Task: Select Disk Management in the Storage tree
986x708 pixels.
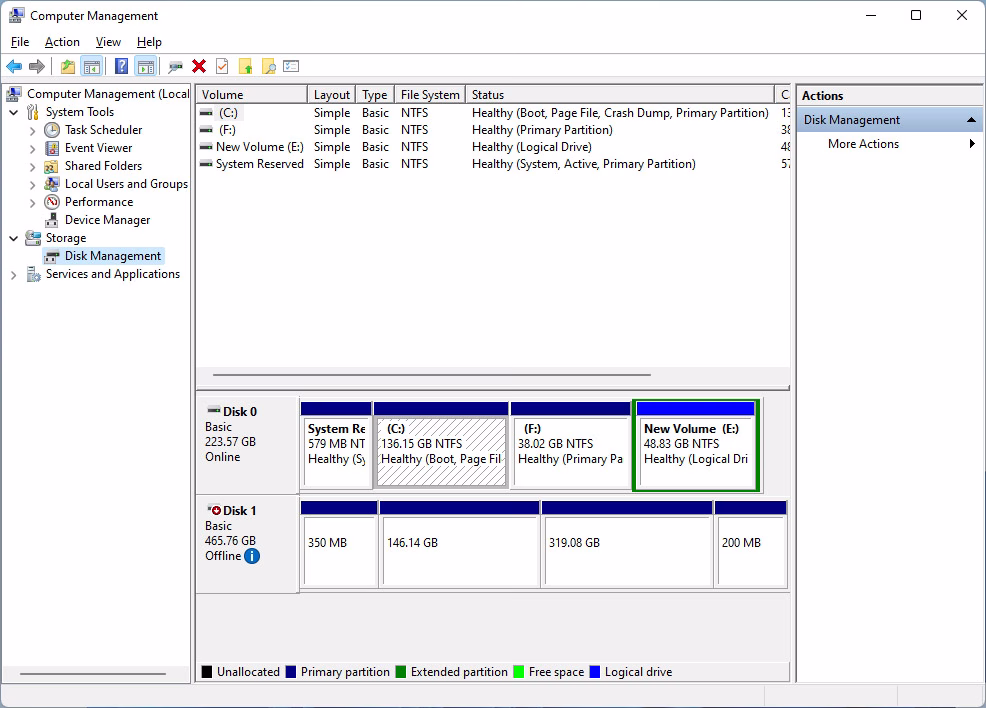Action: tap(113, 256)
